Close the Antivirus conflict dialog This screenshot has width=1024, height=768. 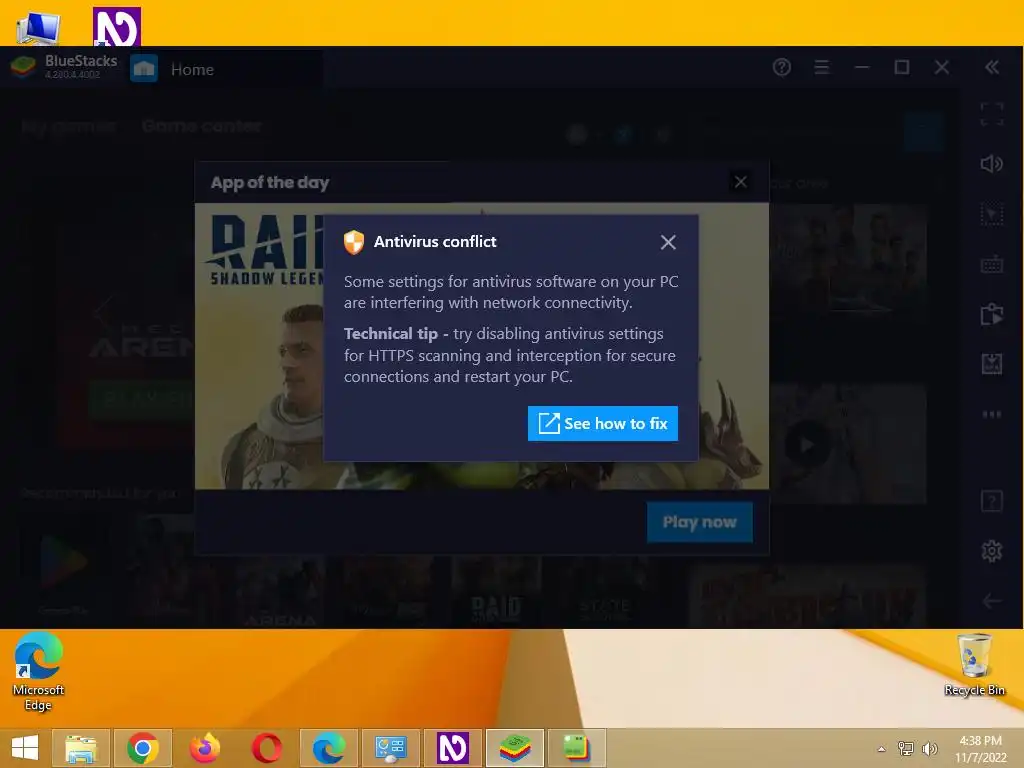click(x=667, y=242)
